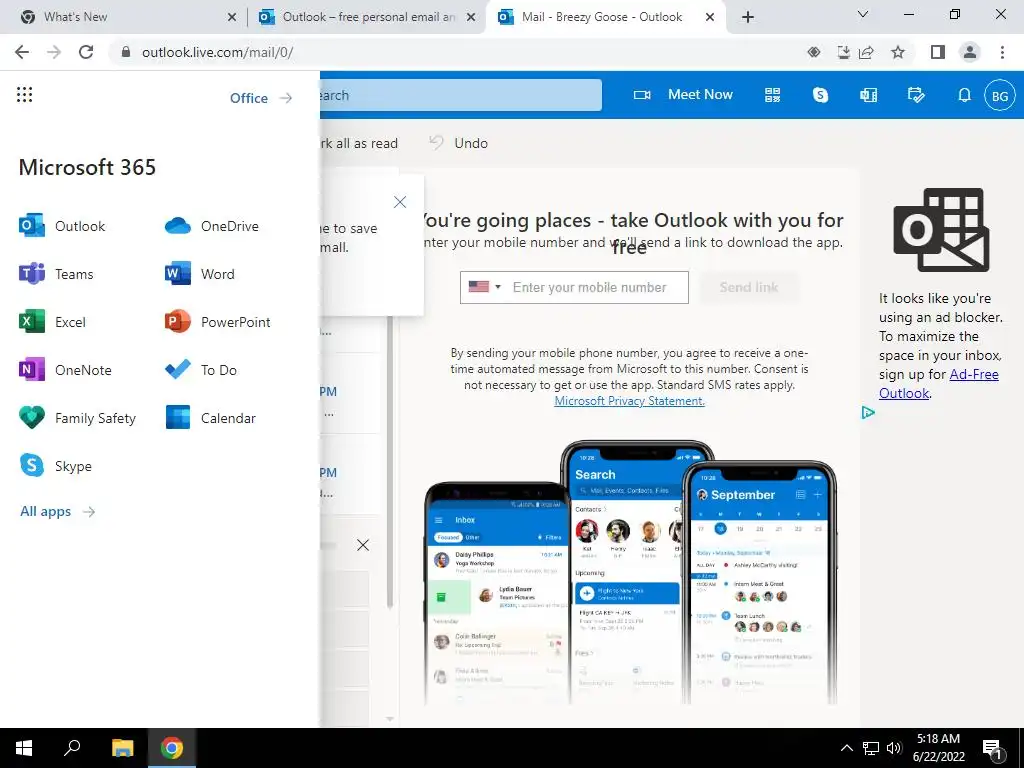Open BG account avatar menu
This screenshot has width=1024, height=768.
point(1000,95)
